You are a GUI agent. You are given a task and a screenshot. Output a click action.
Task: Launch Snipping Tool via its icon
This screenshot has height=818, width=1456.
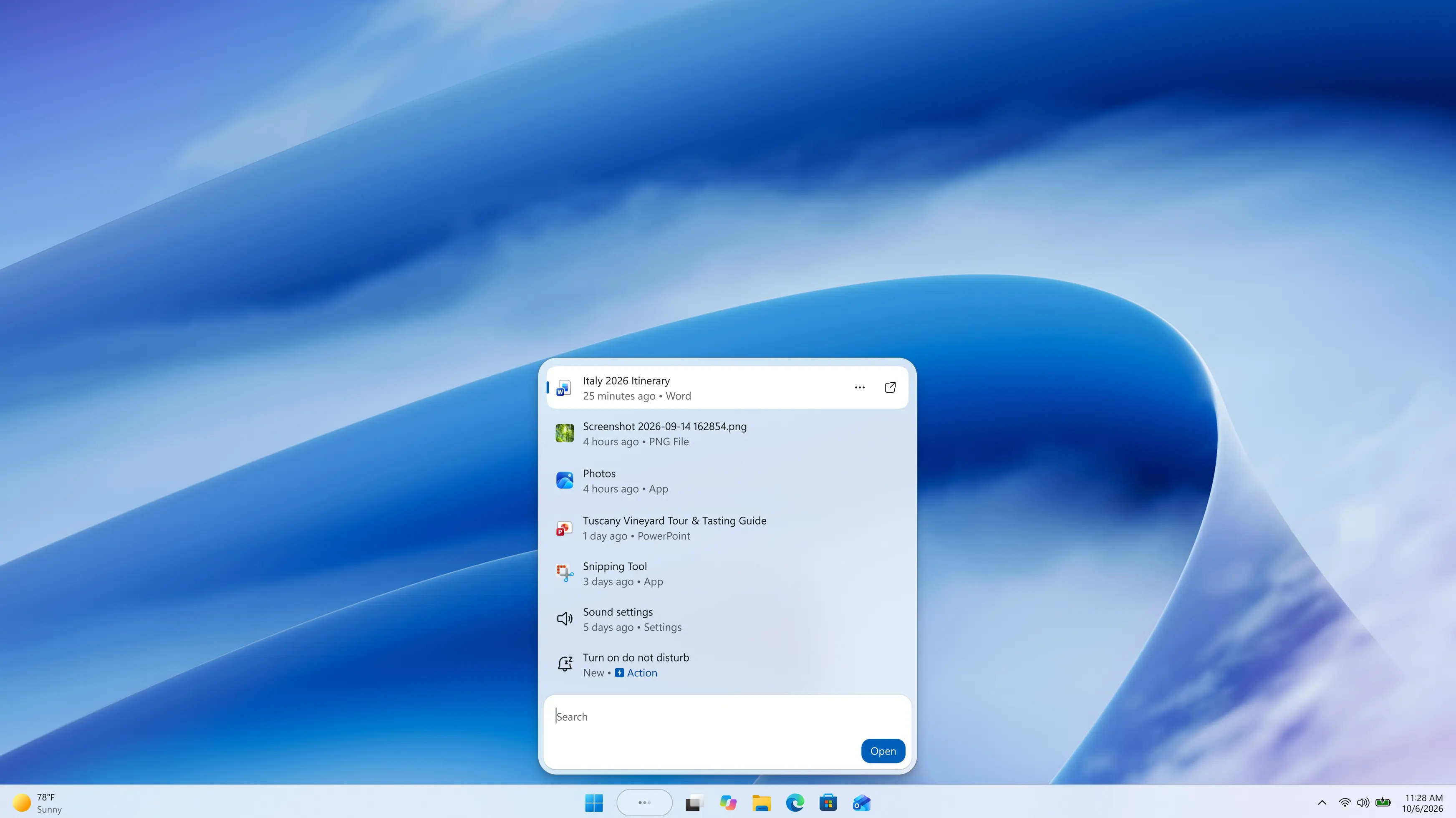565,573
